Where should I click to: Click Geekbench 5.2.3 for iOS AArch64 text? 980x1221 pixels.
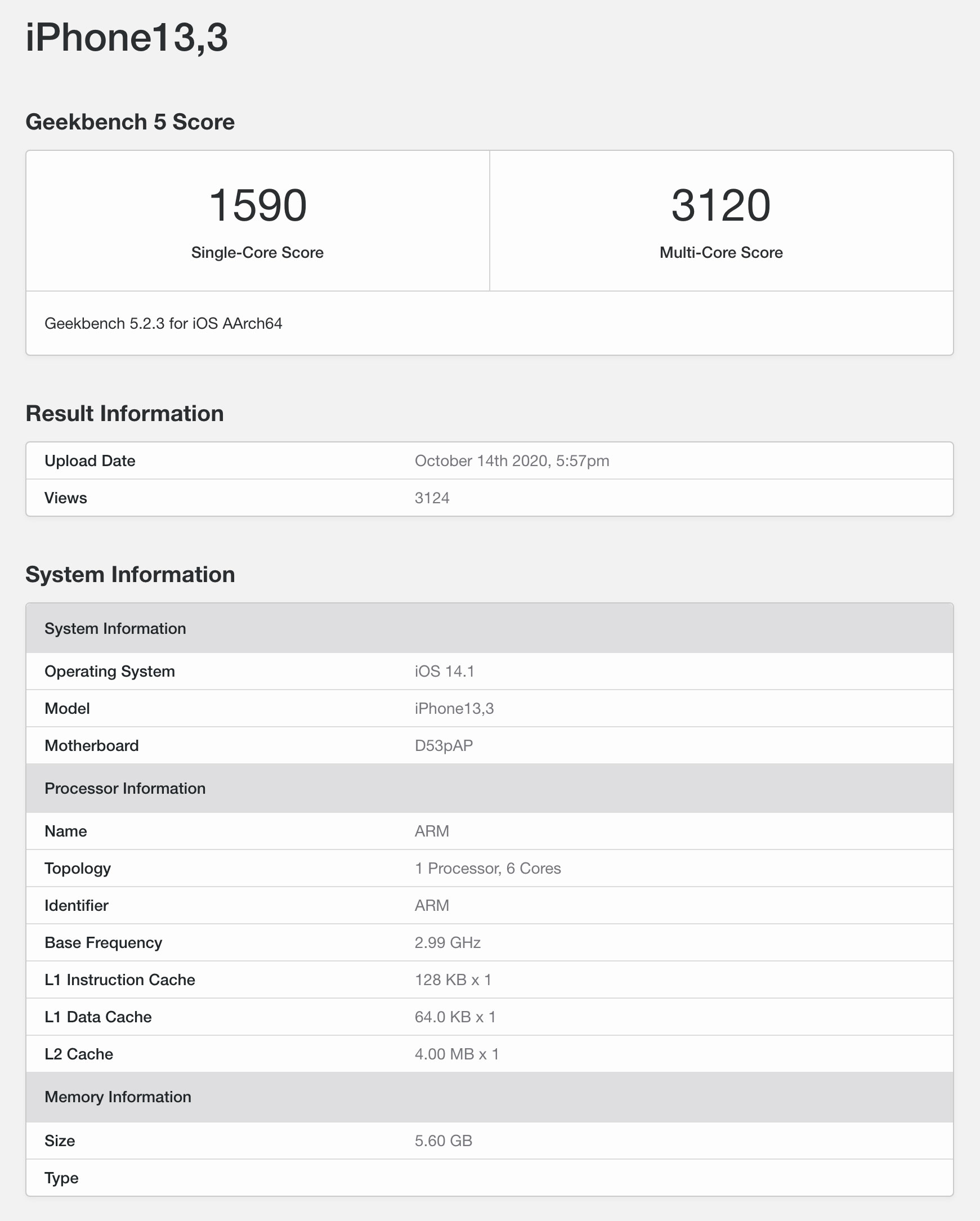(163, 323)
